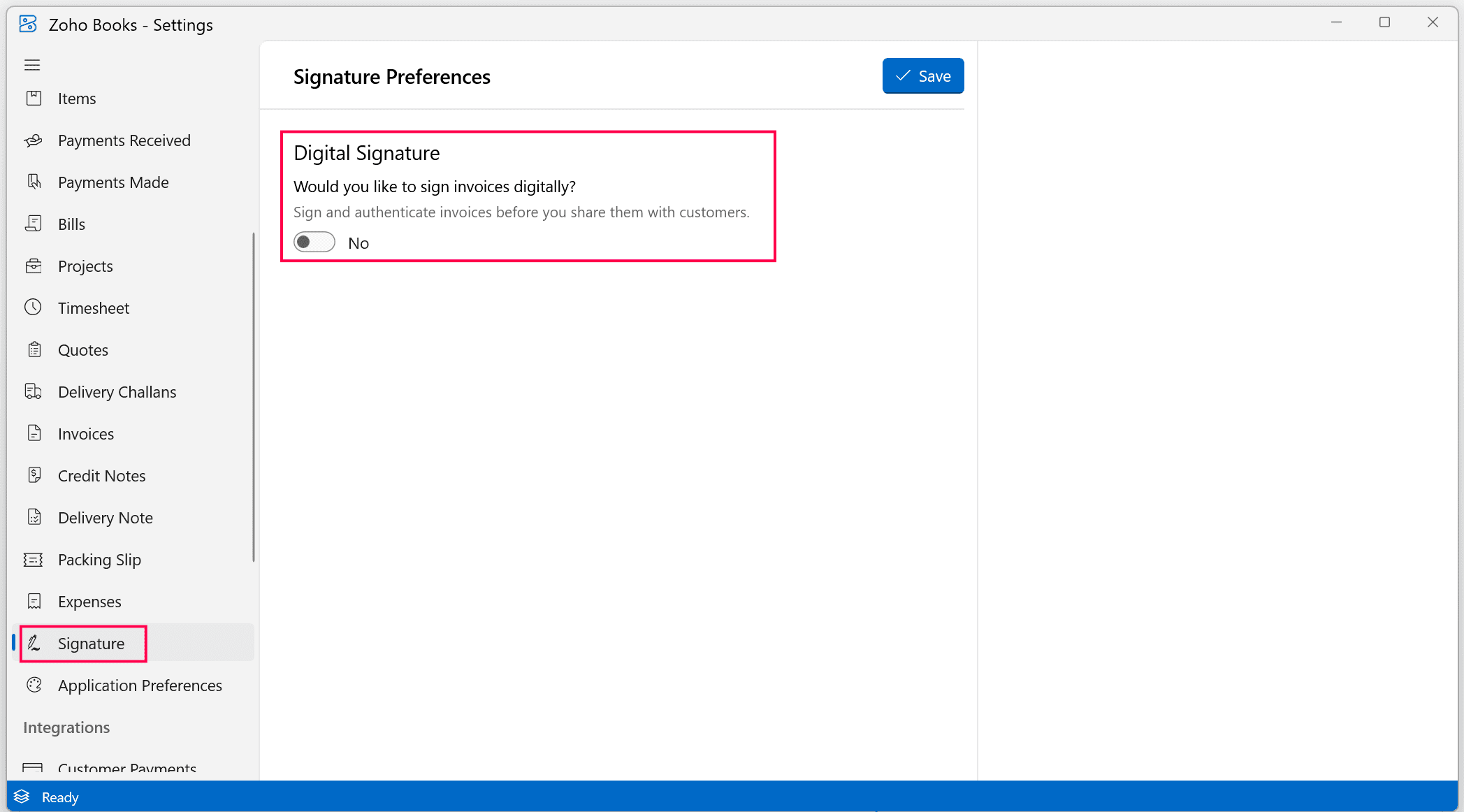
Task: Click the Timesheet clock icon
Action: pos(34,307)
